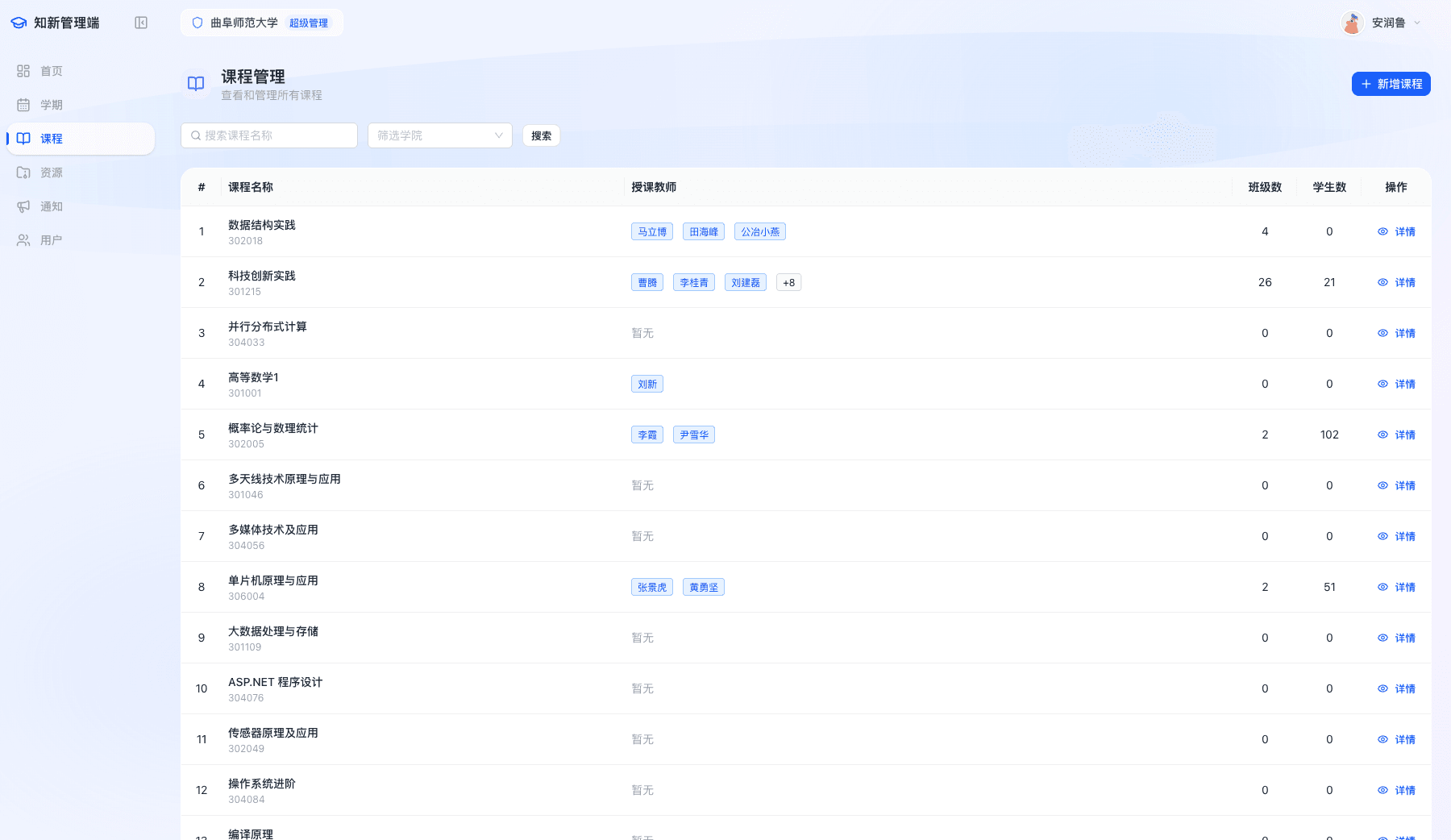Click the people icon for 用户
Viewport: 1451px width, 840px height.
point(23,240)
